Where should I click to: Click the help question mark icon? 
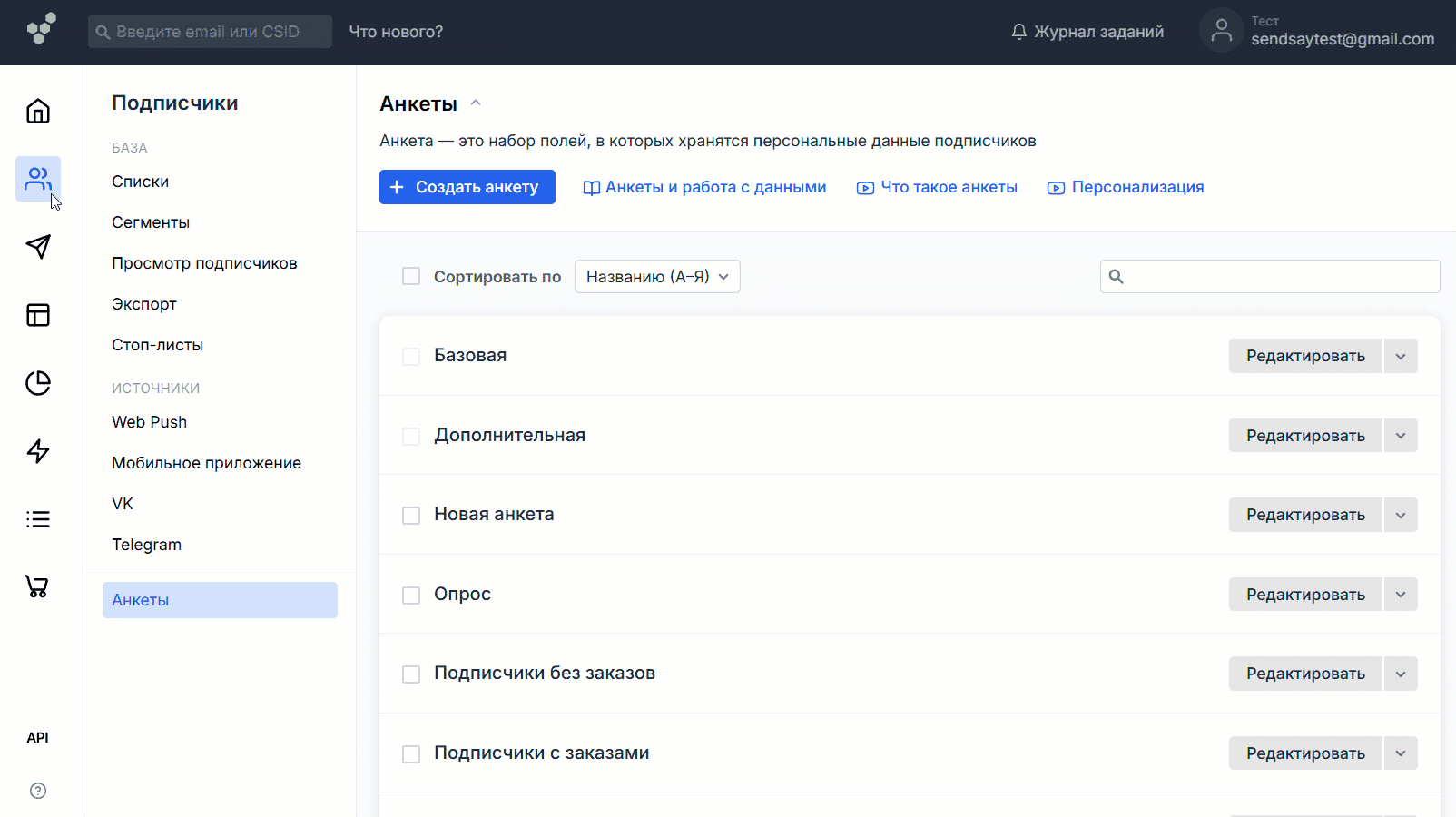(x=38, y=791)
